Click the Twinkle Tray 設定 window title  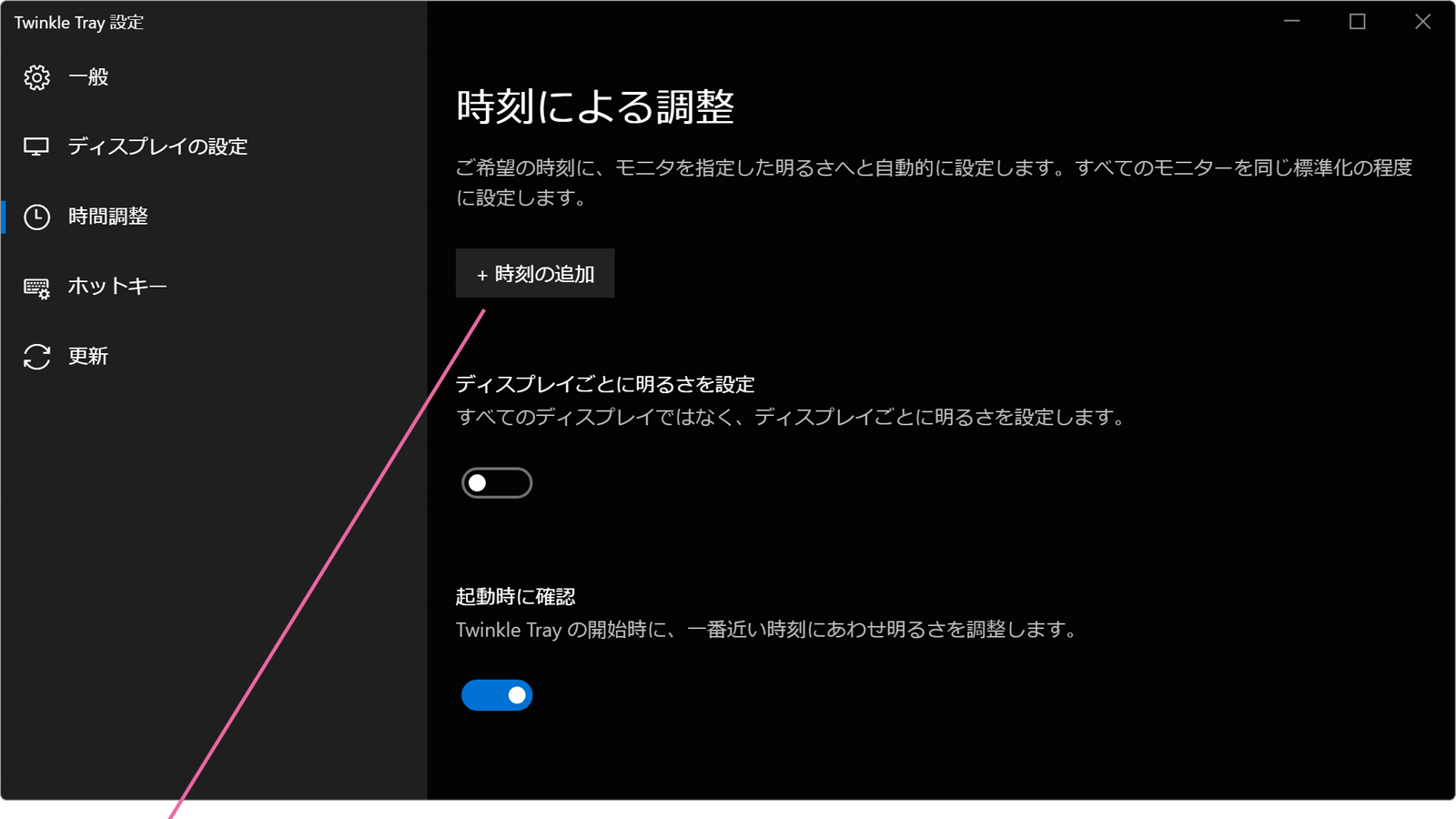[x=79, y=23]
